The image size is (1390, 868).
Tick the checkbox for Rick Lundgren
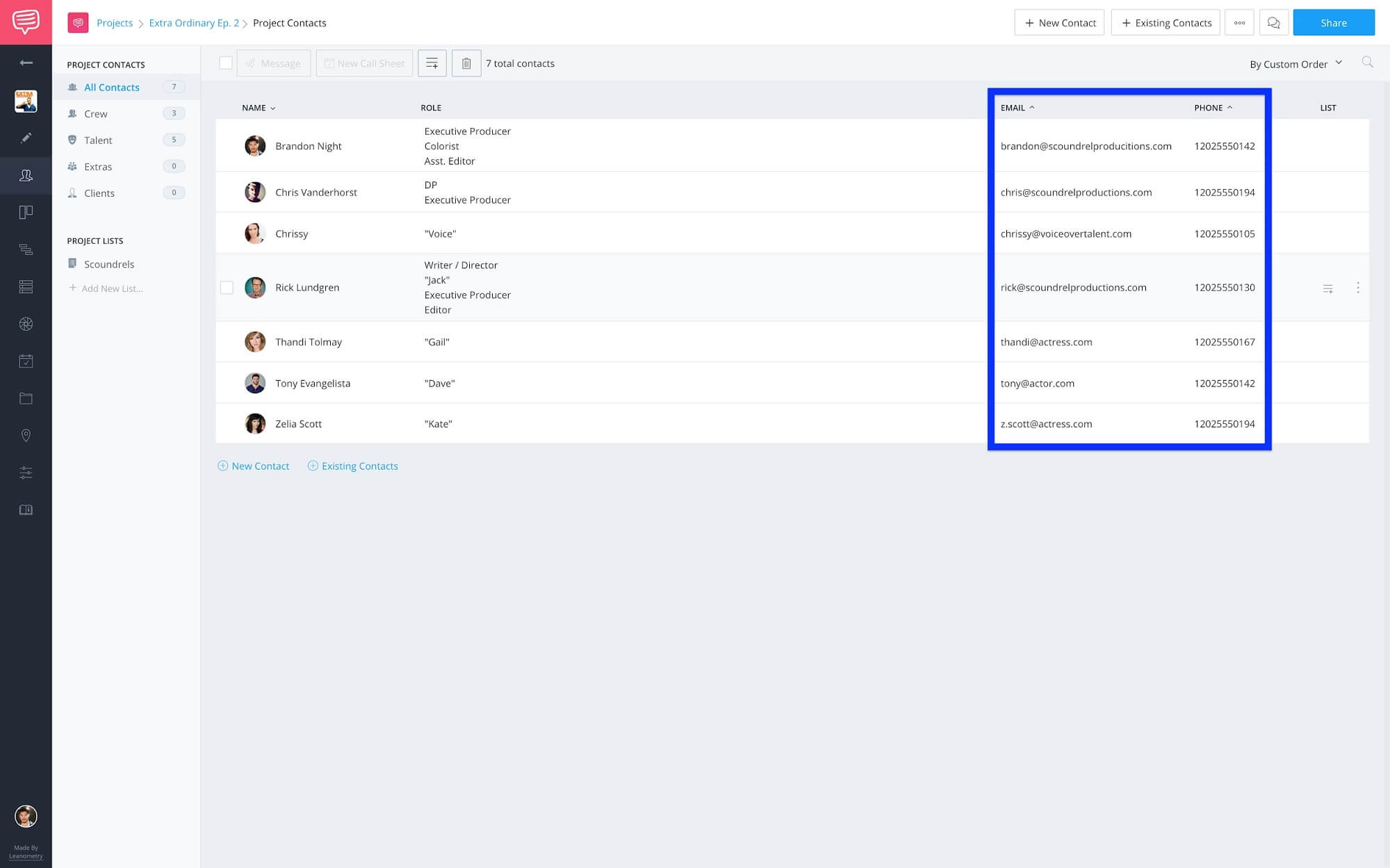click(227, 288)
